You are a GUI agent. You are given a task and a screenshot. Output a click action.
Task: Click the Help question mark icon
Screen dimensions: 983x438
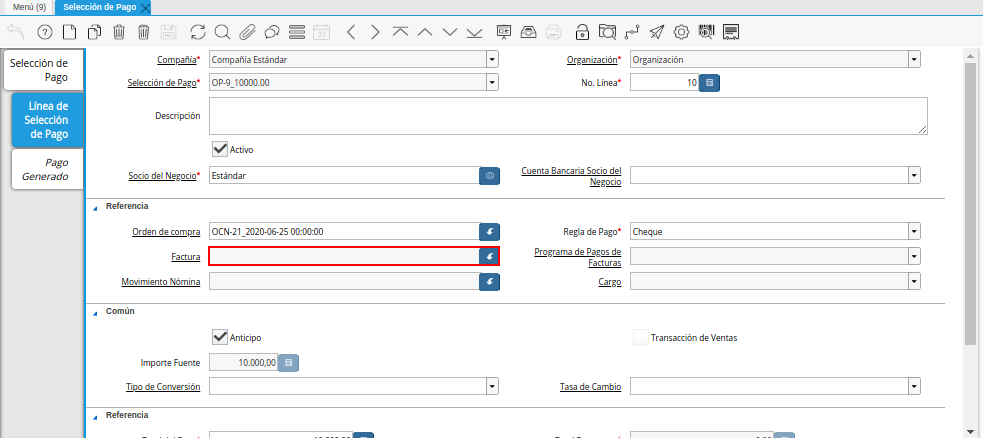tap(44, 32)
